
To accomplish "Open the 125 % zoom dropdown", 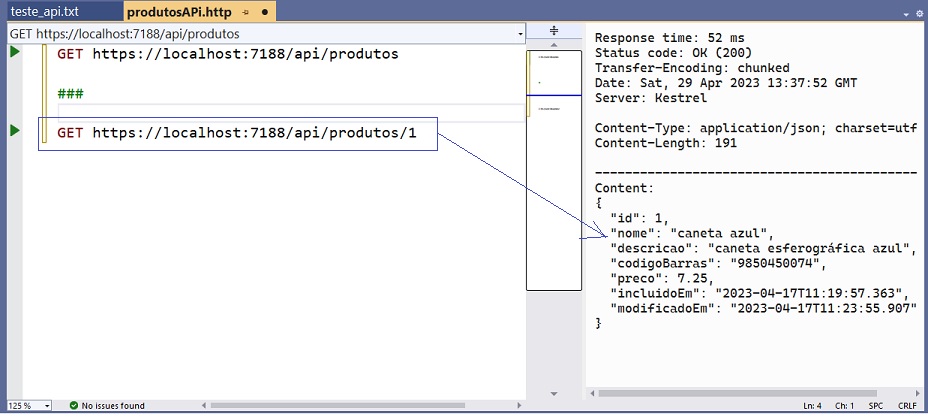I will pos(29,406).
